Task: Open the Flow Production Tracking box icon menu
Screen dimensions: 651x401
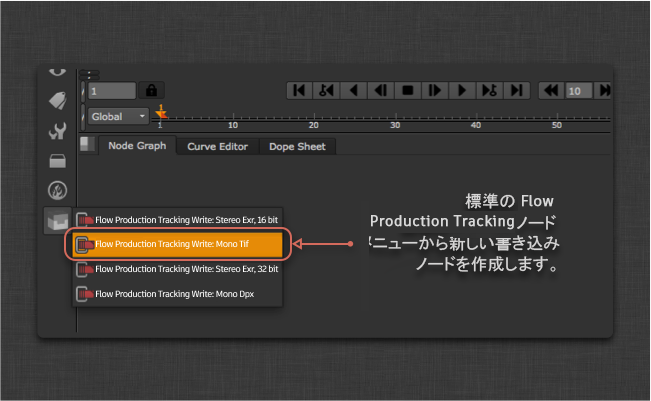Action: click(58, 220)
